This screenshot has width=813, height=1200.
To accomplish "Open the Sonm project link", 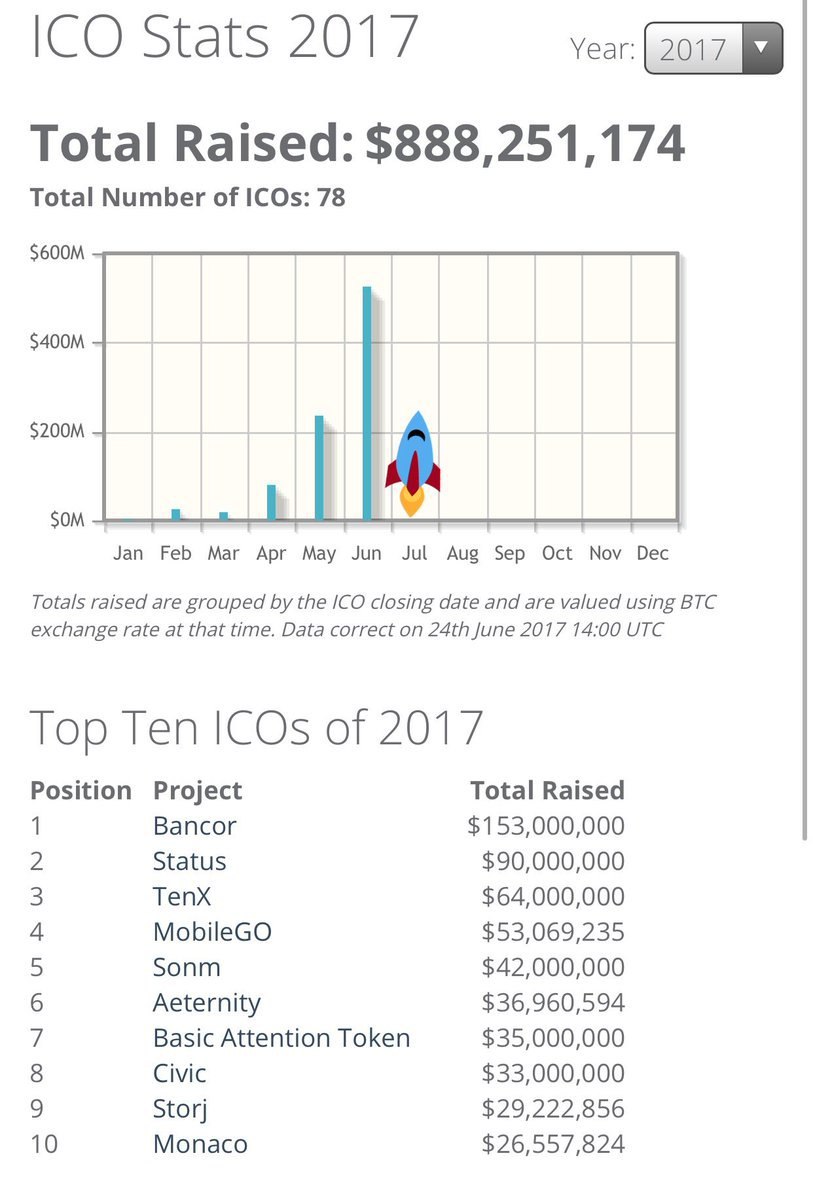I will (187, 967).
